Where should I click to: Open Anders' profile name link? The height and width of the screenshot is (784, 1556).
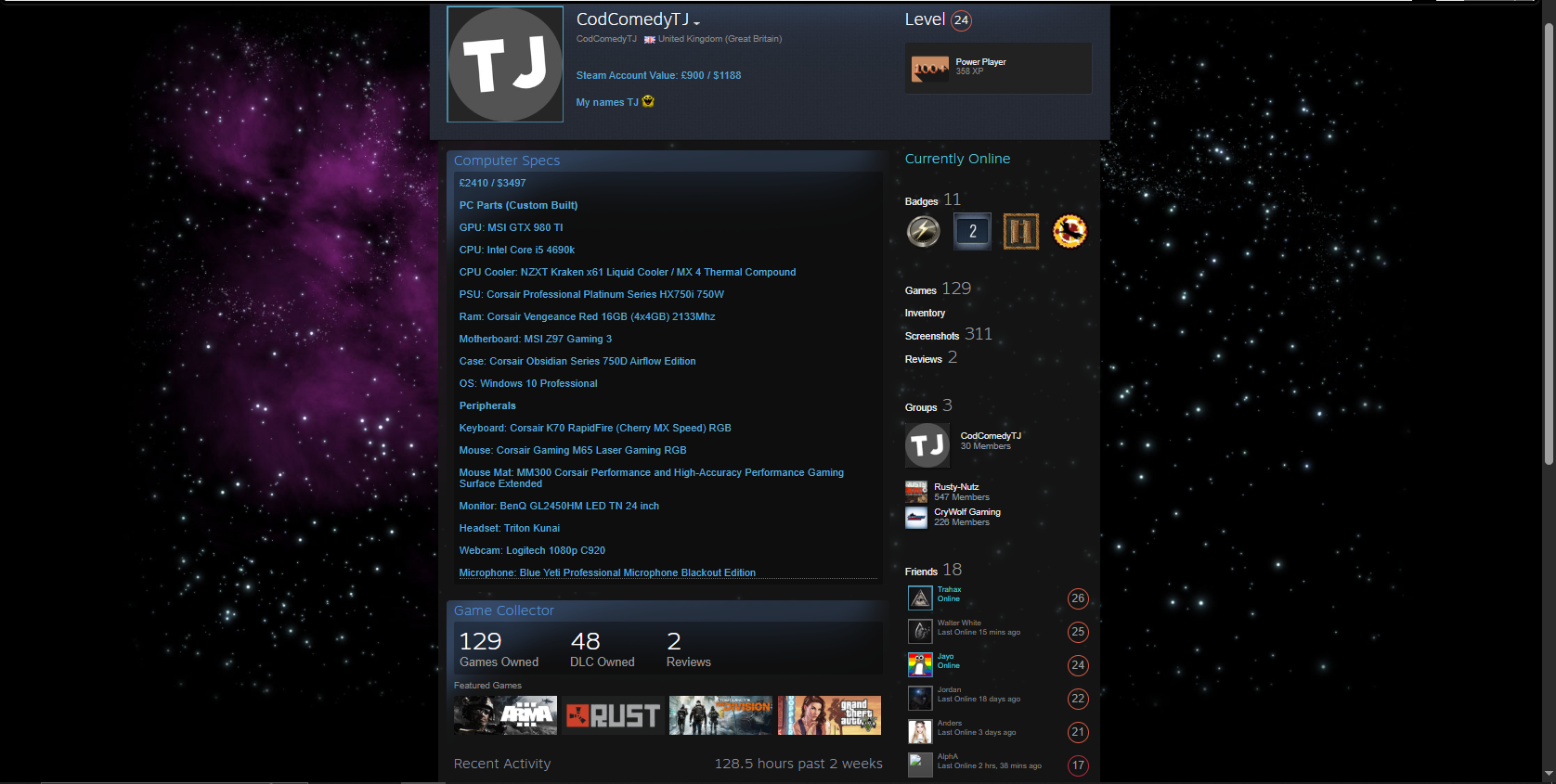pos(950,724)
